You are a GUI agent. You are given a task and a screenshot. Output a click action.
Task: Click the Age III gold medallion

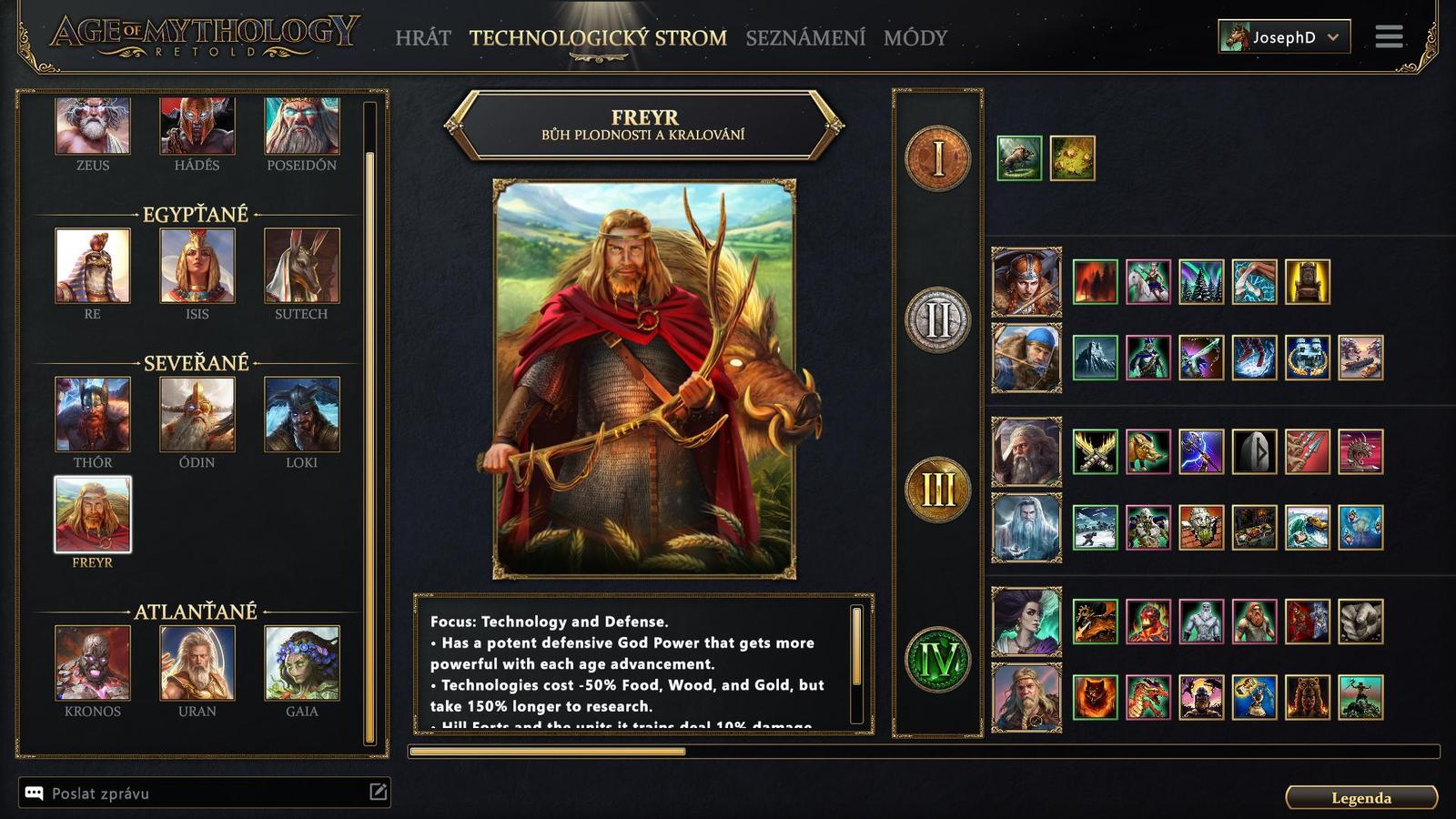pos(937,490)
